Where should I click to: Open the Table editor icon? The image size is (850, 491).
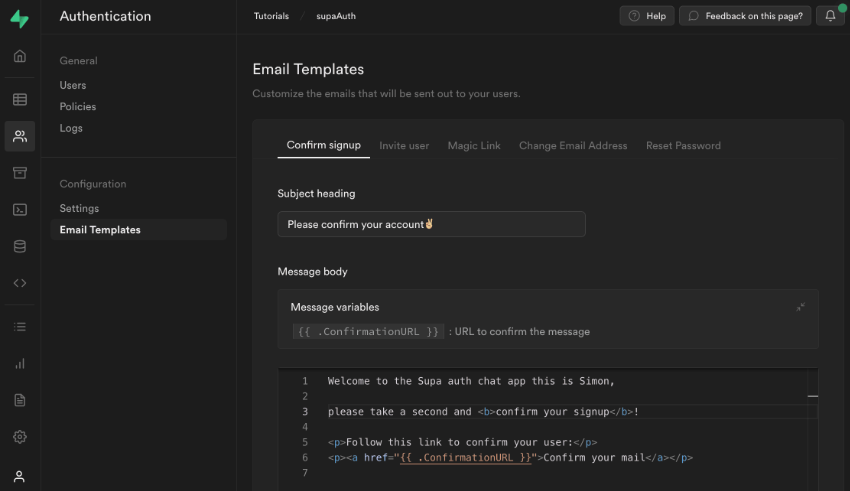[x=20, y=99]
